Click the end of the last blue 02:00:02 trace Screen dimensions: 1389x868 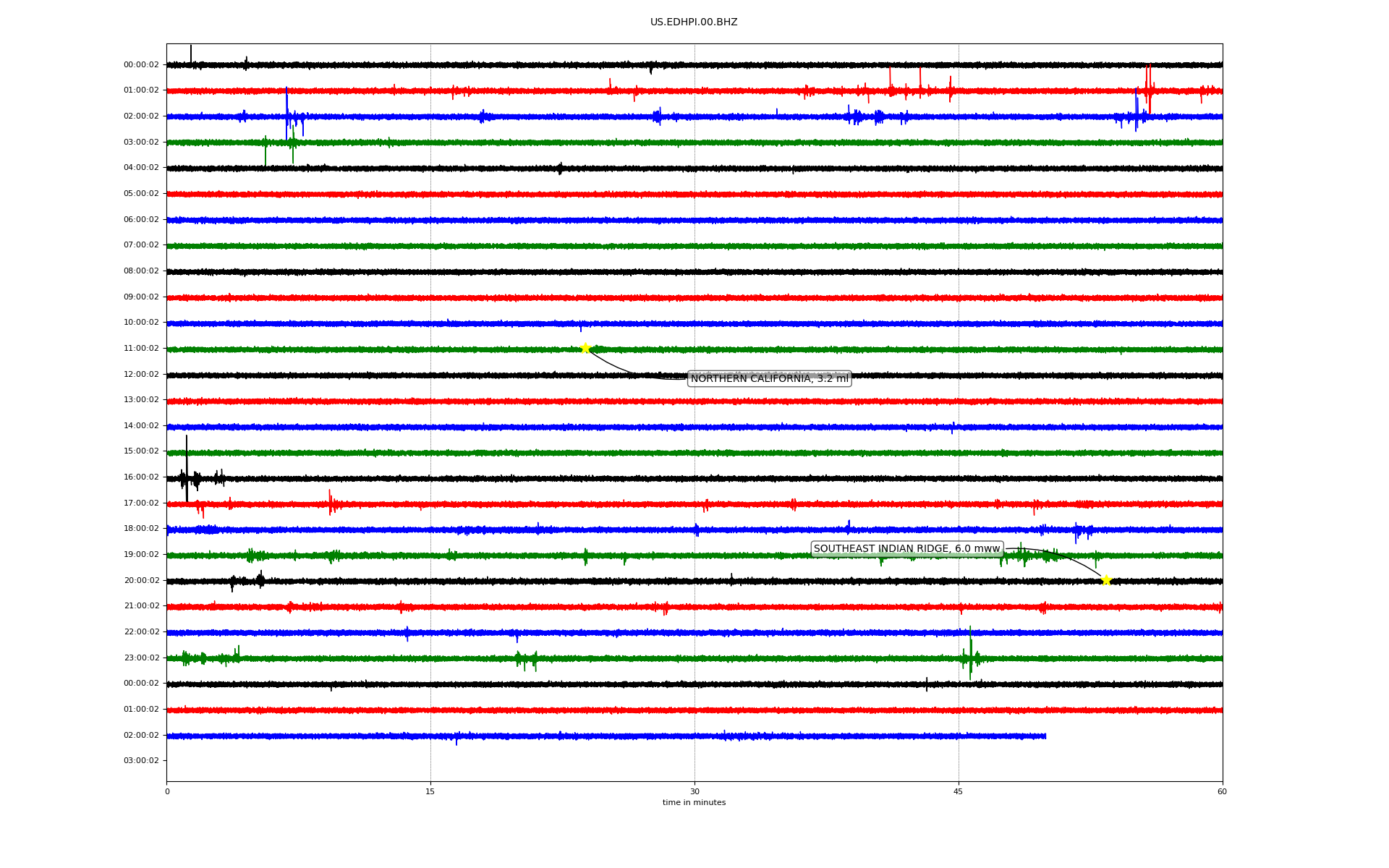[x=1045, y=736]
